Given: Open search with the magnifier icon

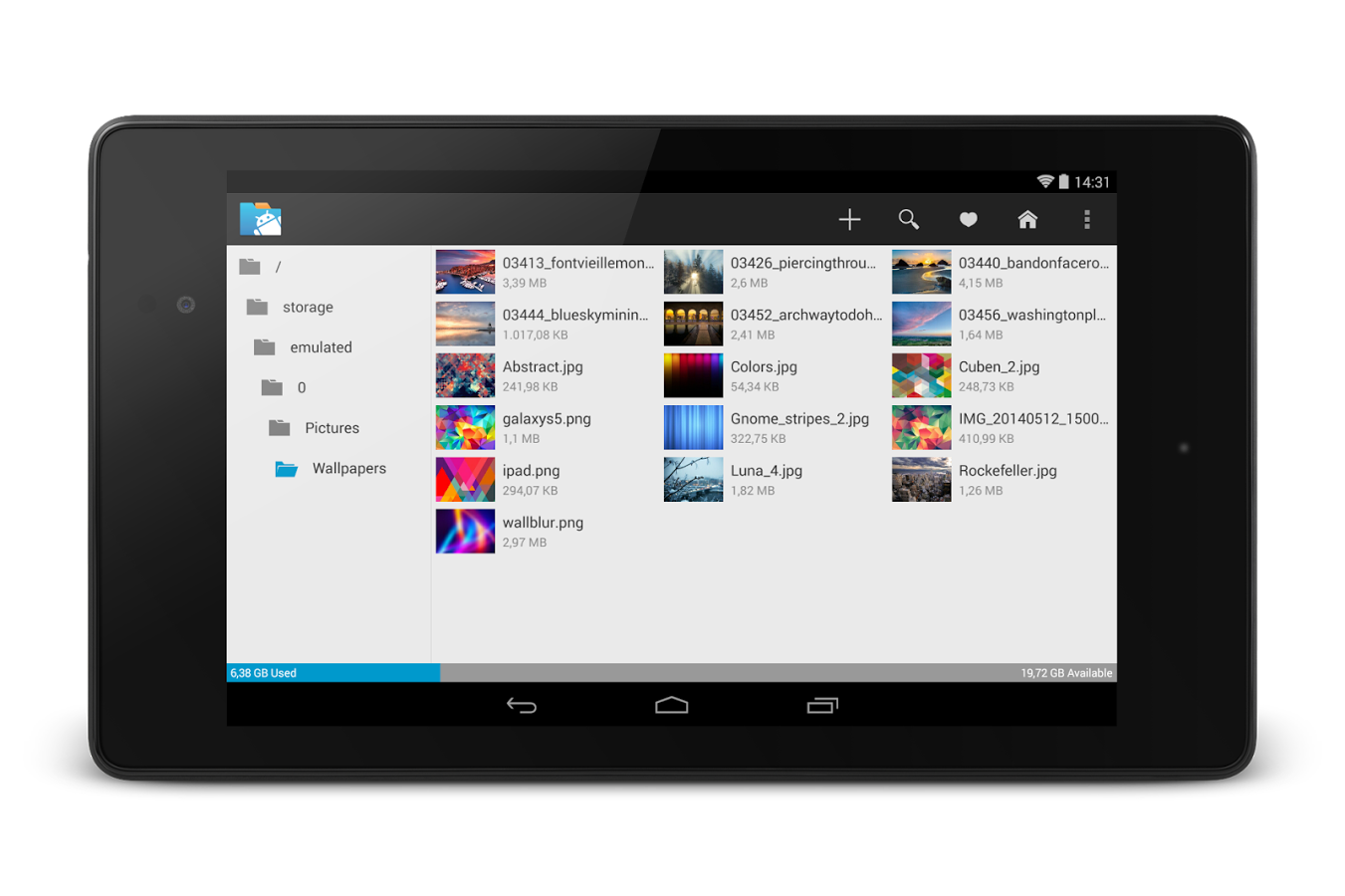Looking at the screenshot, I should (x=909, y=220).
